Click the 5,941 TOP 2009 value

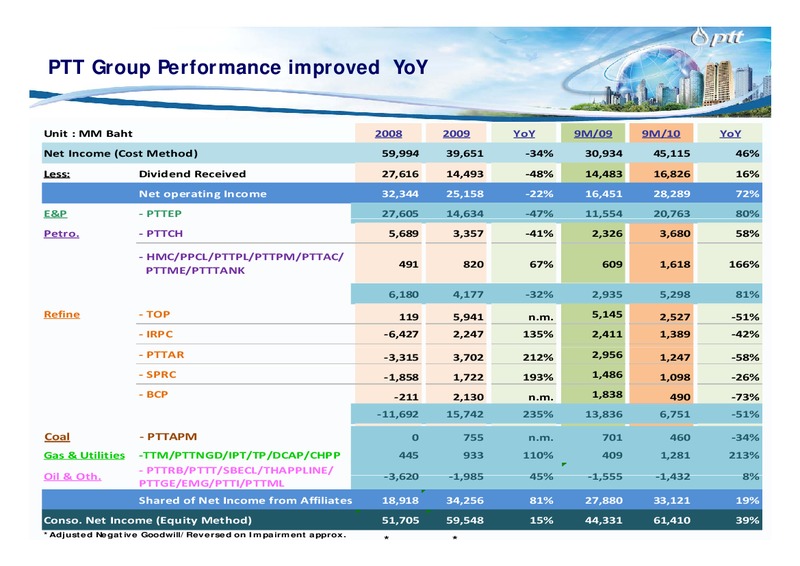[x=468, y=317]
